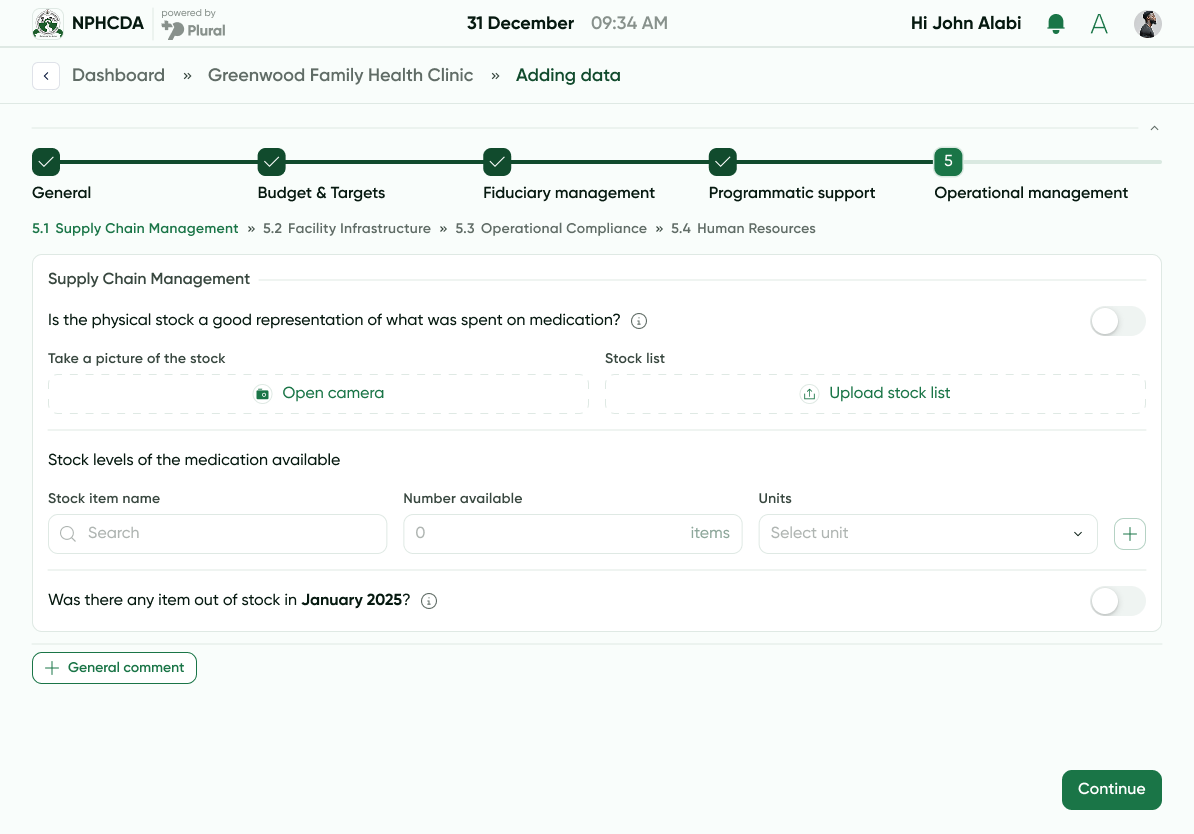The image size is (1194, 834).
Task: Toggle physical stock representation switch
Action: coord(1117,321)
